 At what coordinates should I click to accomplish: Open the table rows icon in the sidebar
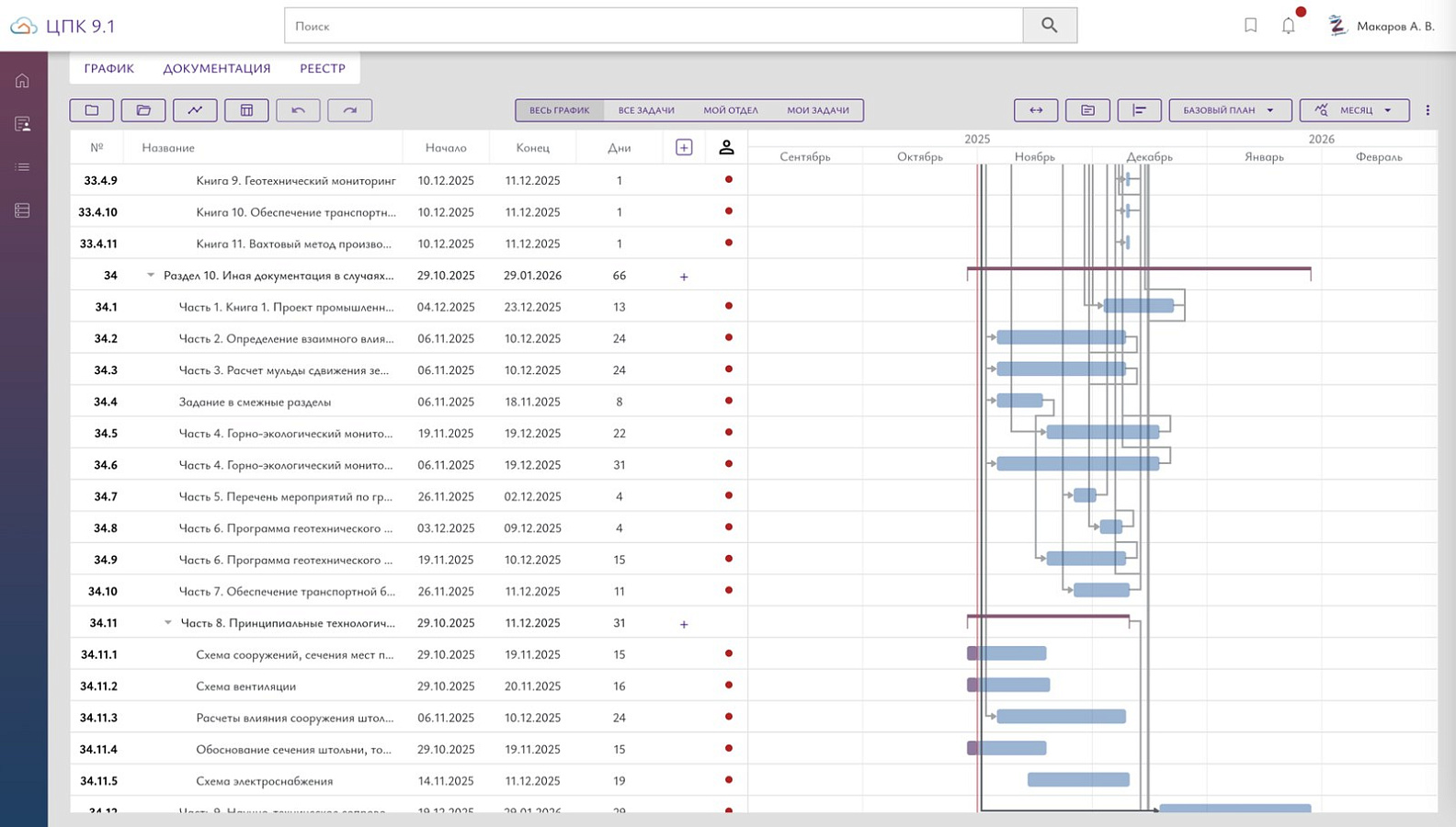pyautogui.click(x=22, y=210)
